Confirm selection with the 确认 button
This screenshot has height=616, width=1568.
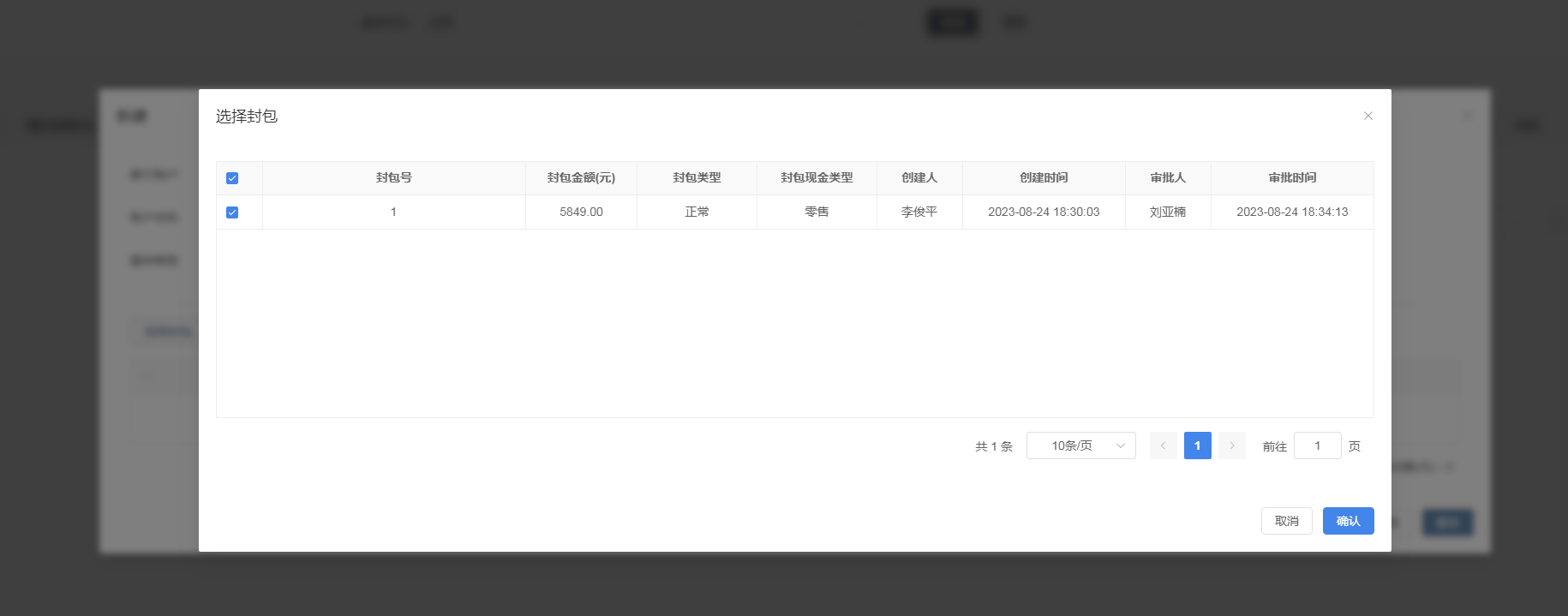click(1348, 521)
